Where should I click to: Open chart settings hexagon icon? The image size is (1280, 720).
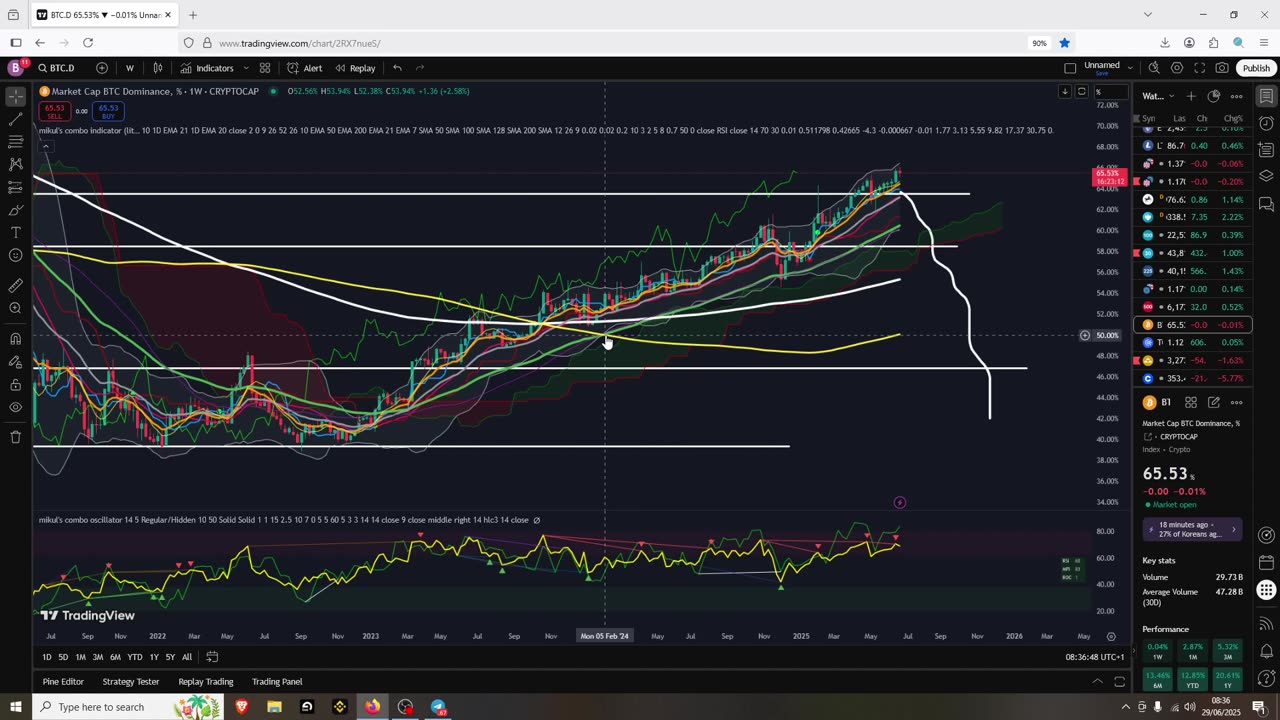[x=1177, y=68]
